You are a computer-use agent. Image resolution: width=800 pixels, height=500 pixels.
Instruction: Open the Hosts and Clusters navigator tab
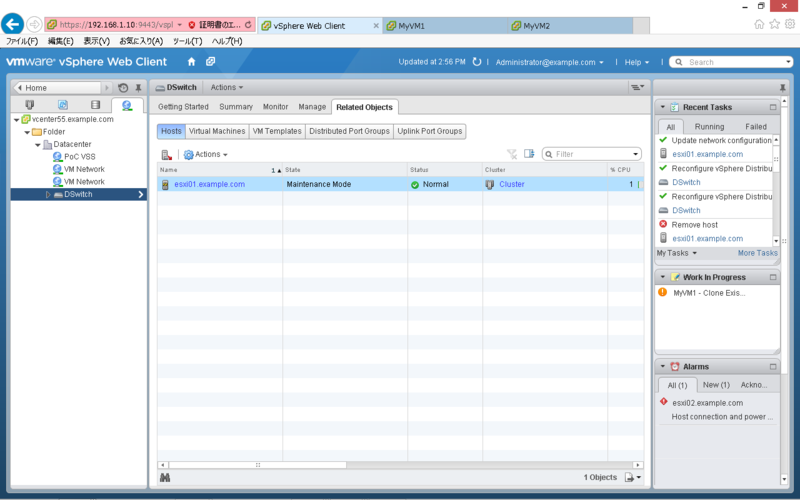tap(30, 105)
